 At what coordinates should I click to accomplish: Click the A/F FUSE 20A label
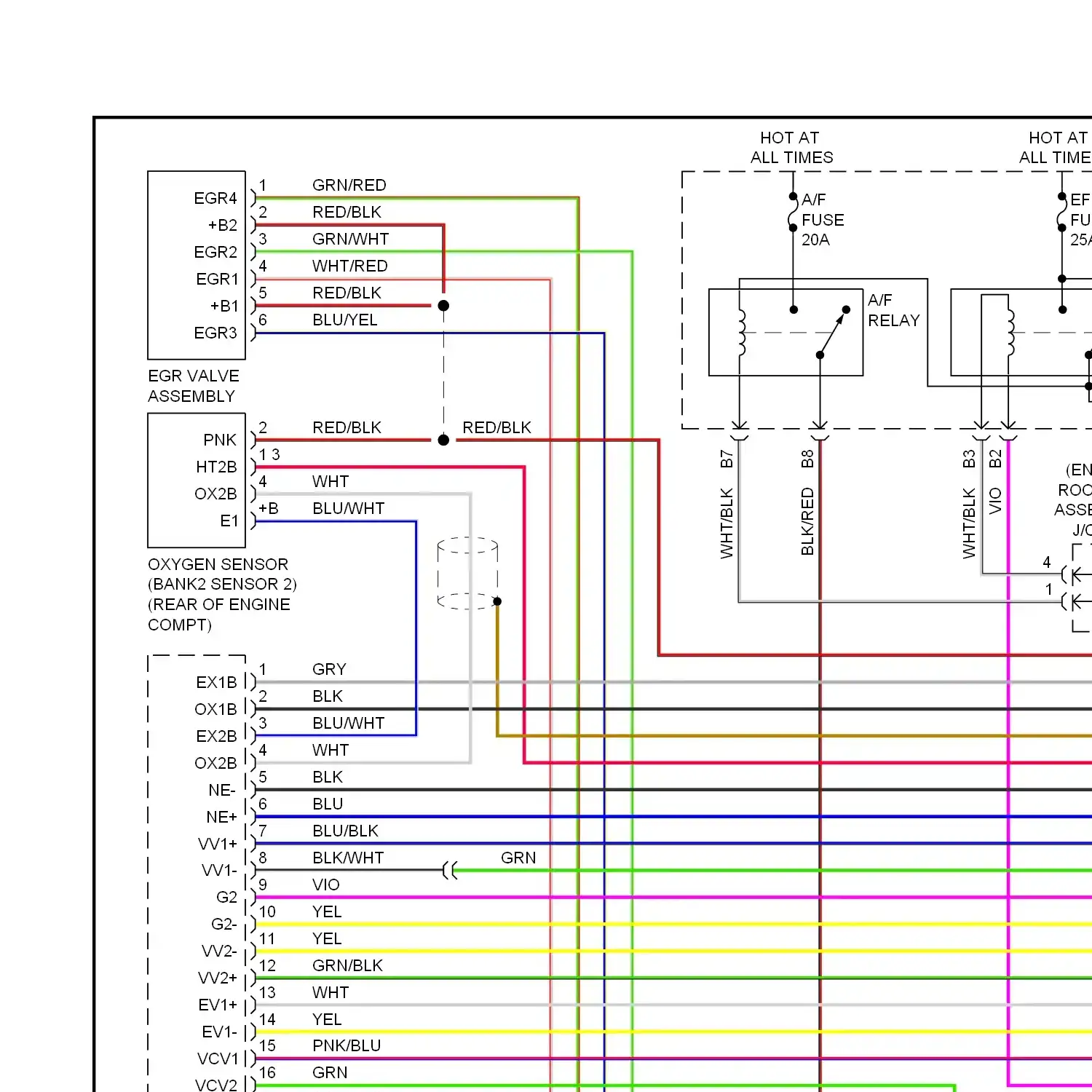[823, 220]
